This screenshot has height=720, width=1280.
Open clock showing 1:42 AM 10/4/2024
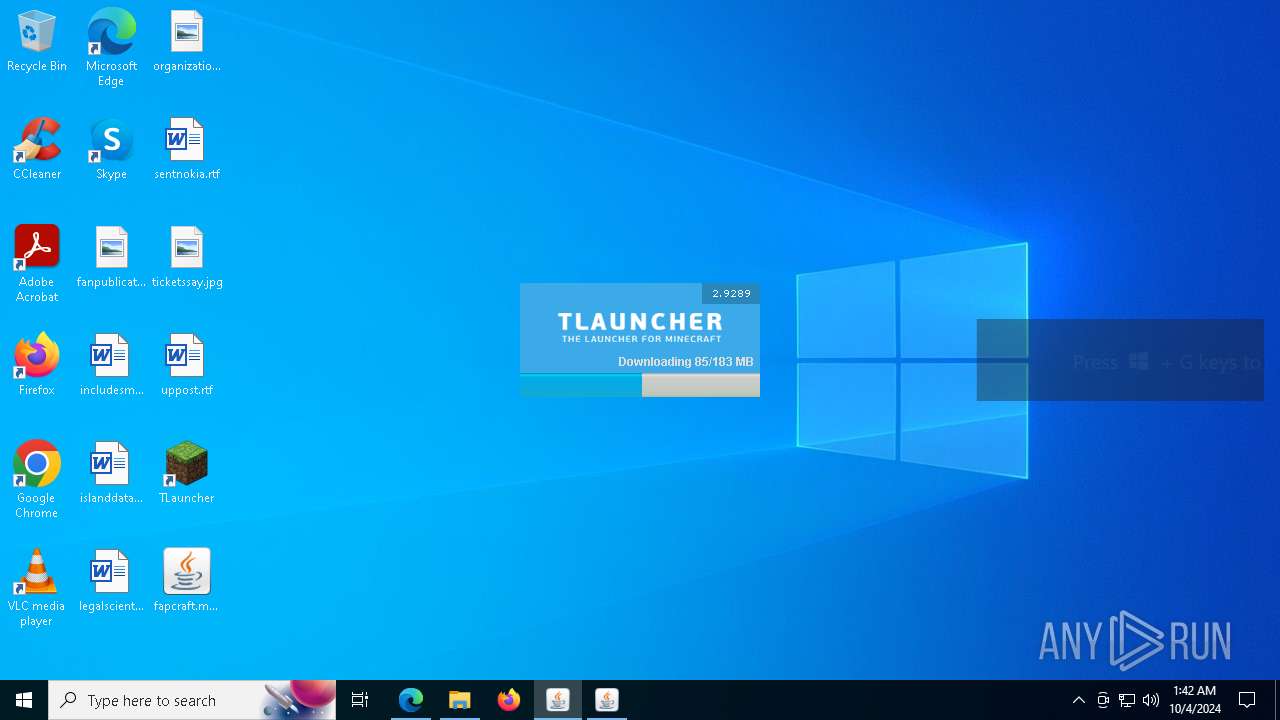1195,700
